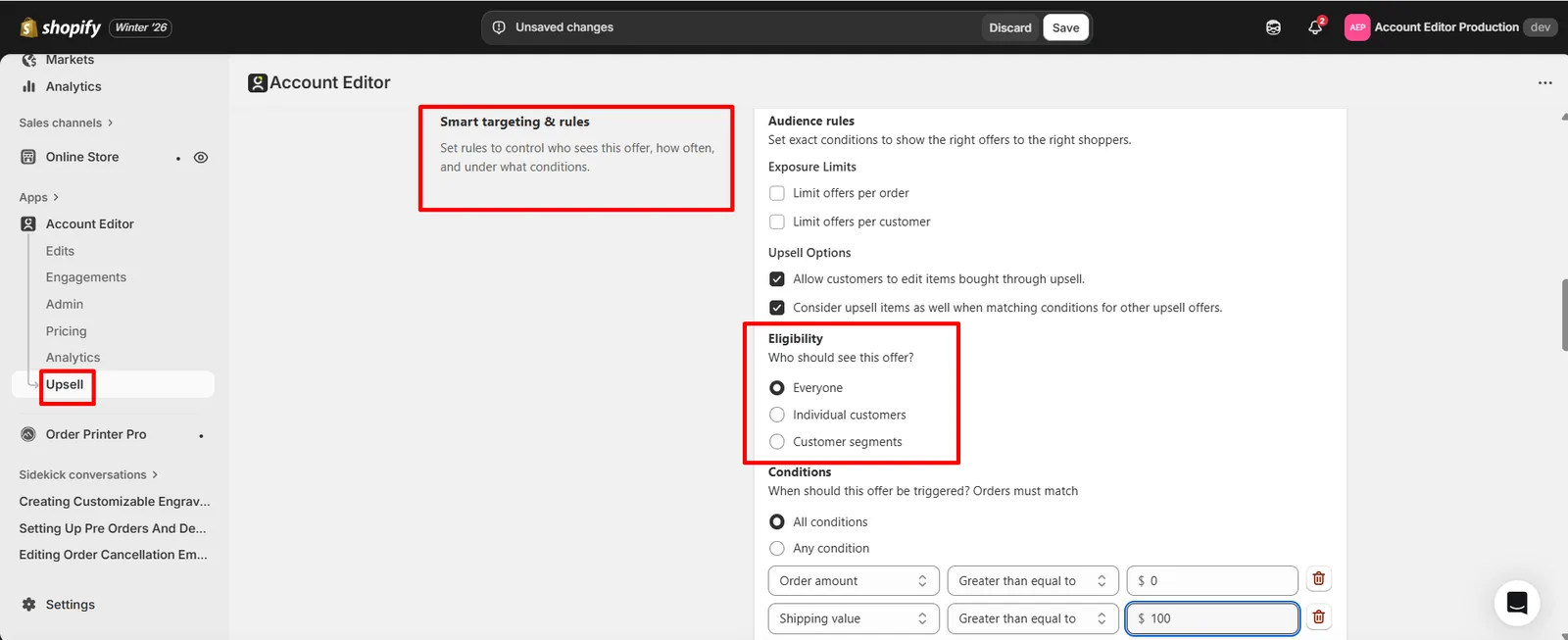
Task: Open the Pricing submenu item
Action: point(67,331)
